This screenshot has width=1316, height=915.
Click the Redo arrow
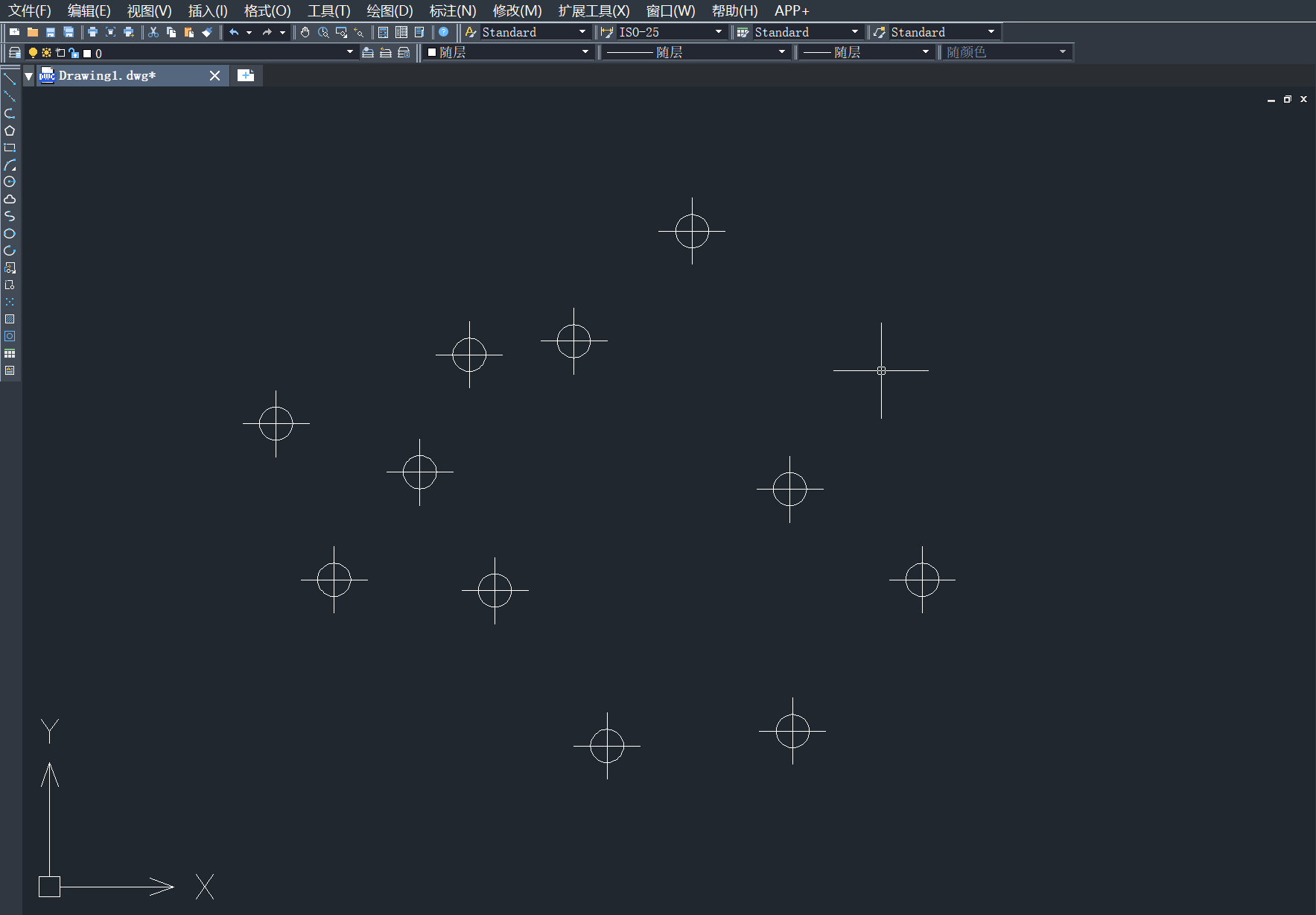pyautogui.click(x=267, y=32)
